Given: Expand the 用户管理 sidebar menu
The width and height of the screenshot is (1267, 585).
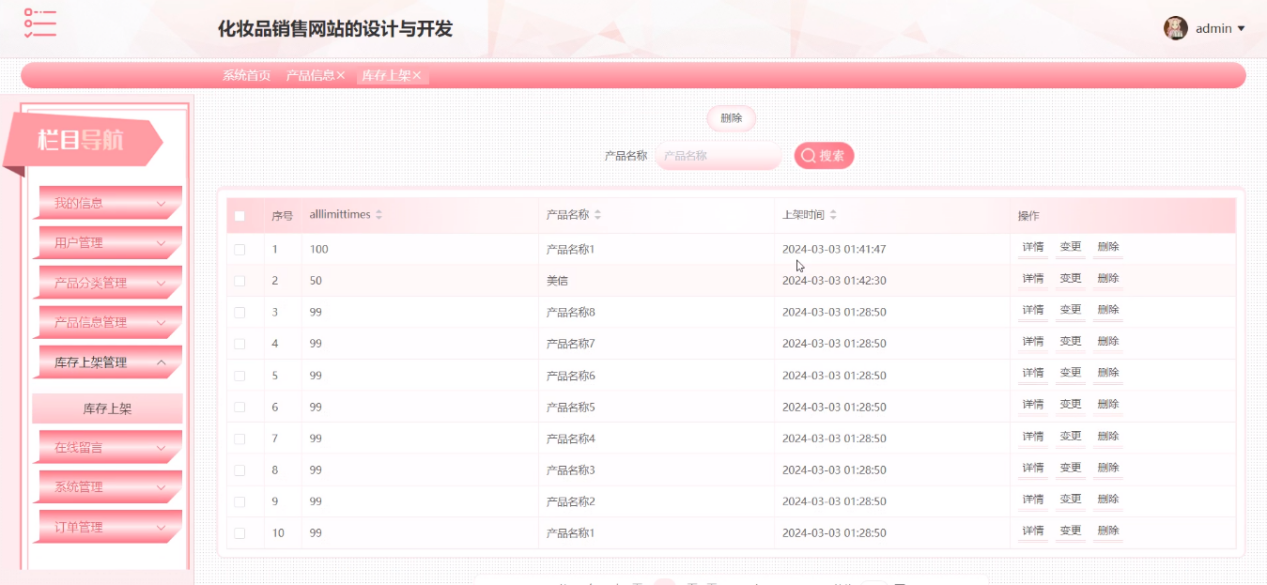Looking at the screenshot, I should tap(110, 243).
